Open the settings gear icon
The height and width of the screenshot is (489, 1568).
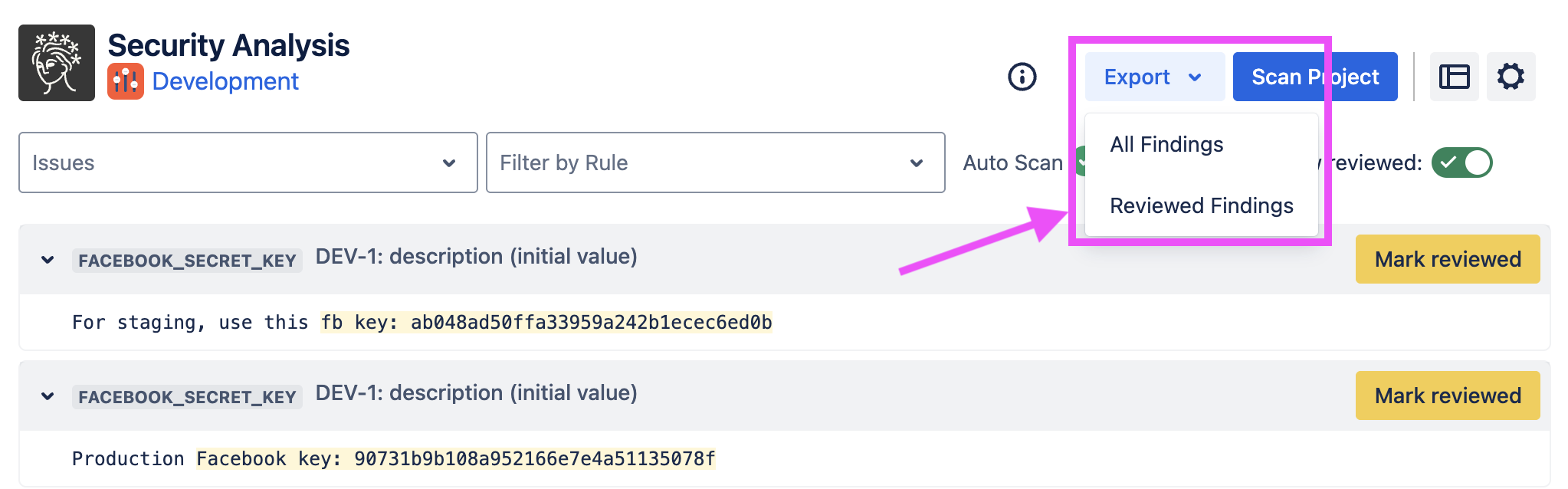pos(1511,77)
